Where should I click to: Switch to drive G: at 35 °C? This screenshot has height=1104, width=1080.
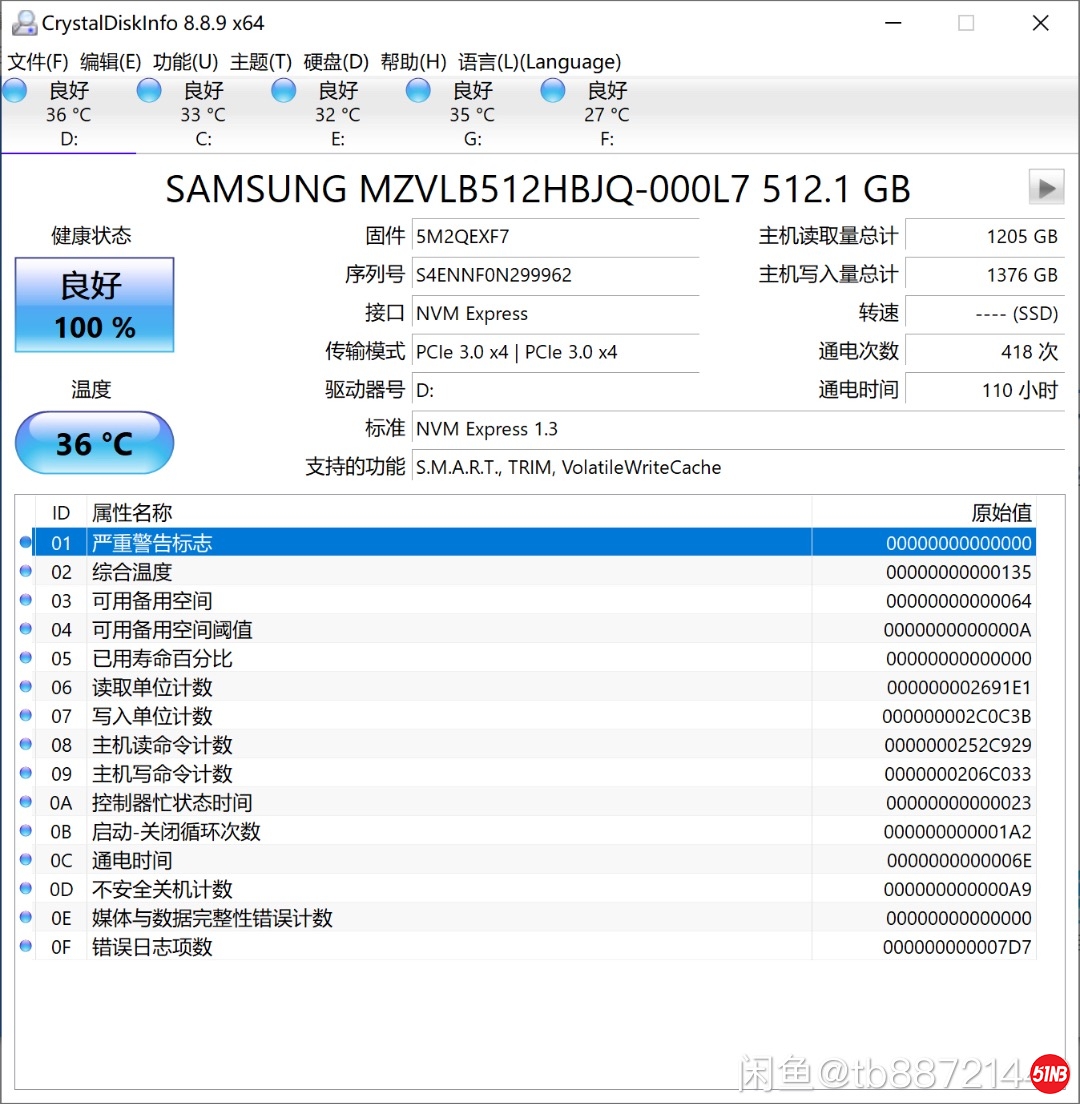tap(472, 114)
